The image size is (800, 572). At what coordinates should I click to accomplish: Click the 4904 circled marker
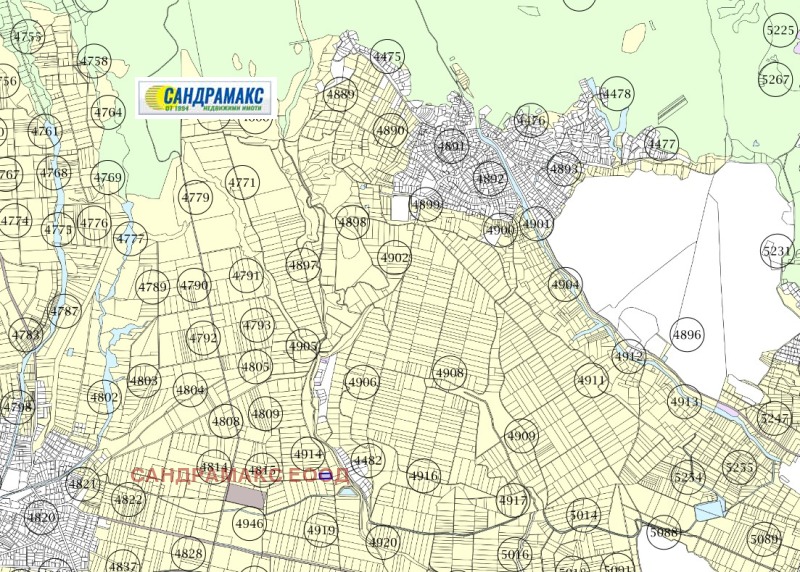point(565,285)
